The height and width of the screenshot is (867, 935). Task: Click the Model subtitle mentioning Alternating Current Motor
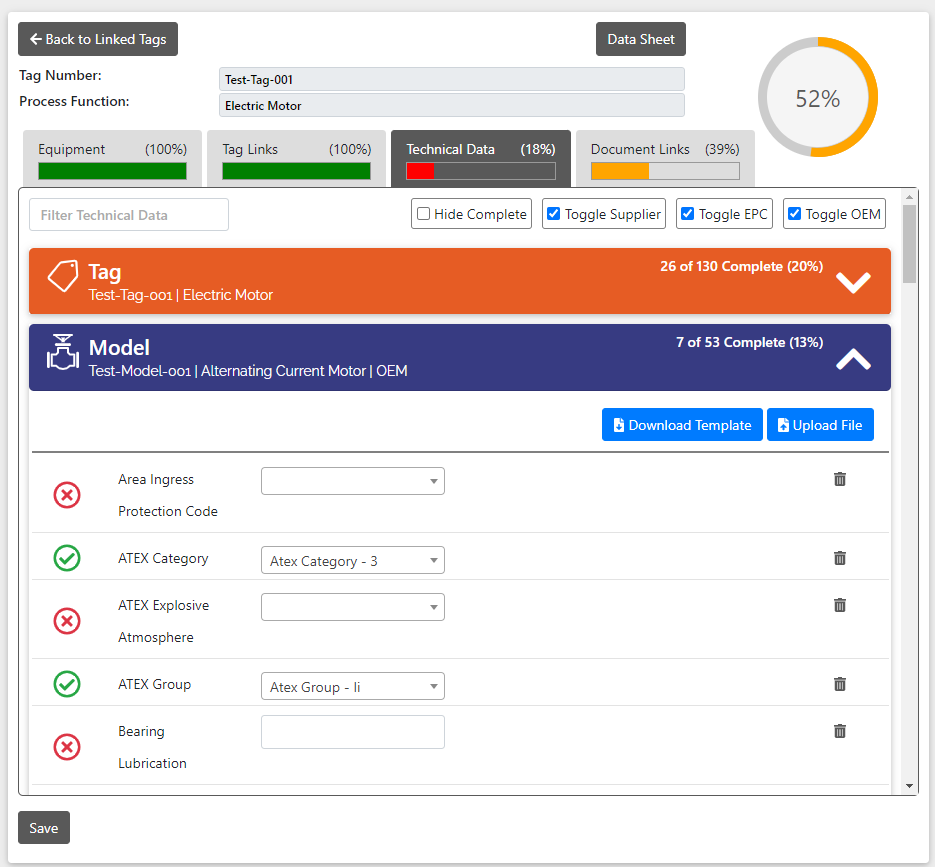tap(248, 371)
